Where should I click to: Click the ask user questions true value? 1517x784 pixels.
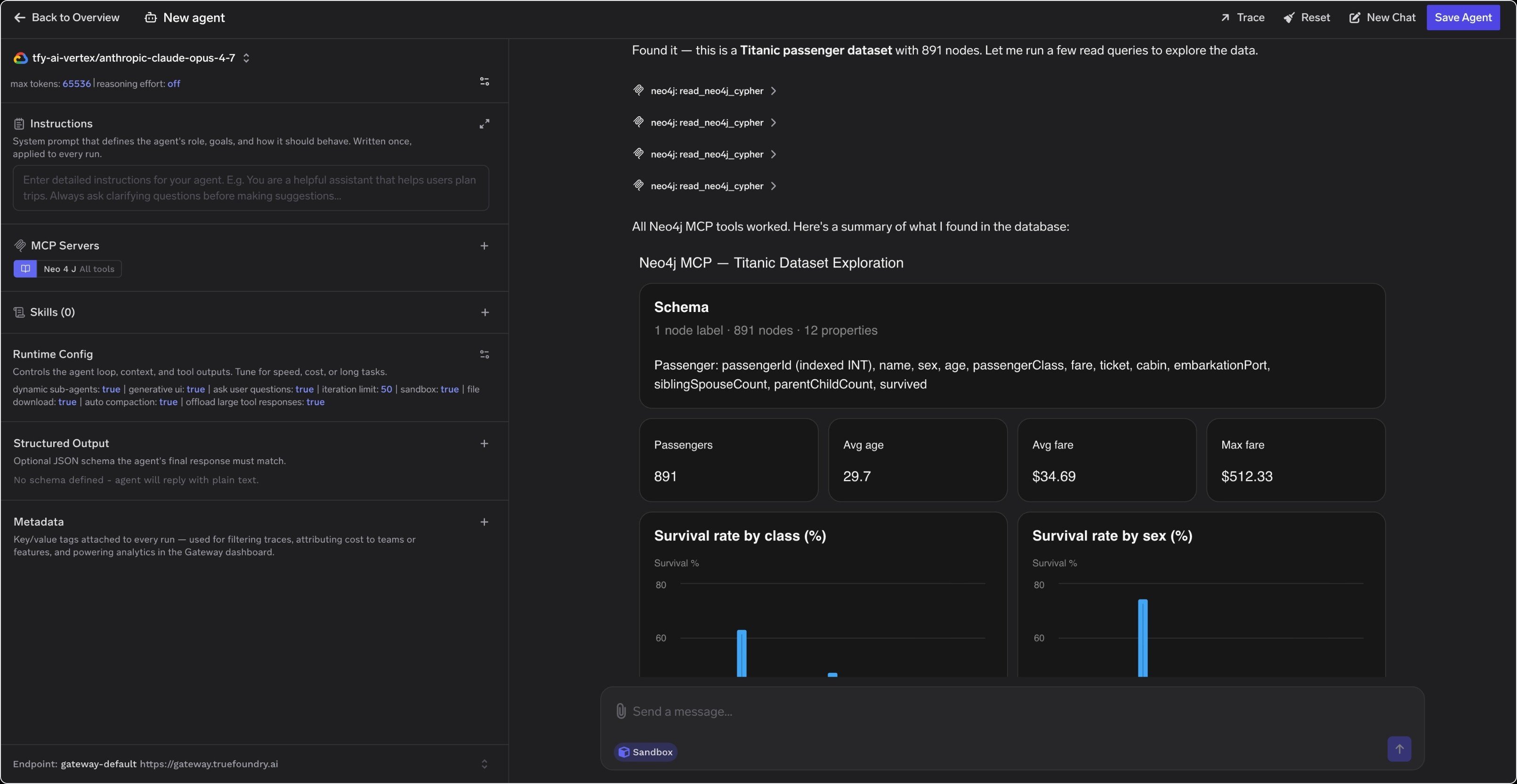pyautogui.click(x=305, y=389)
